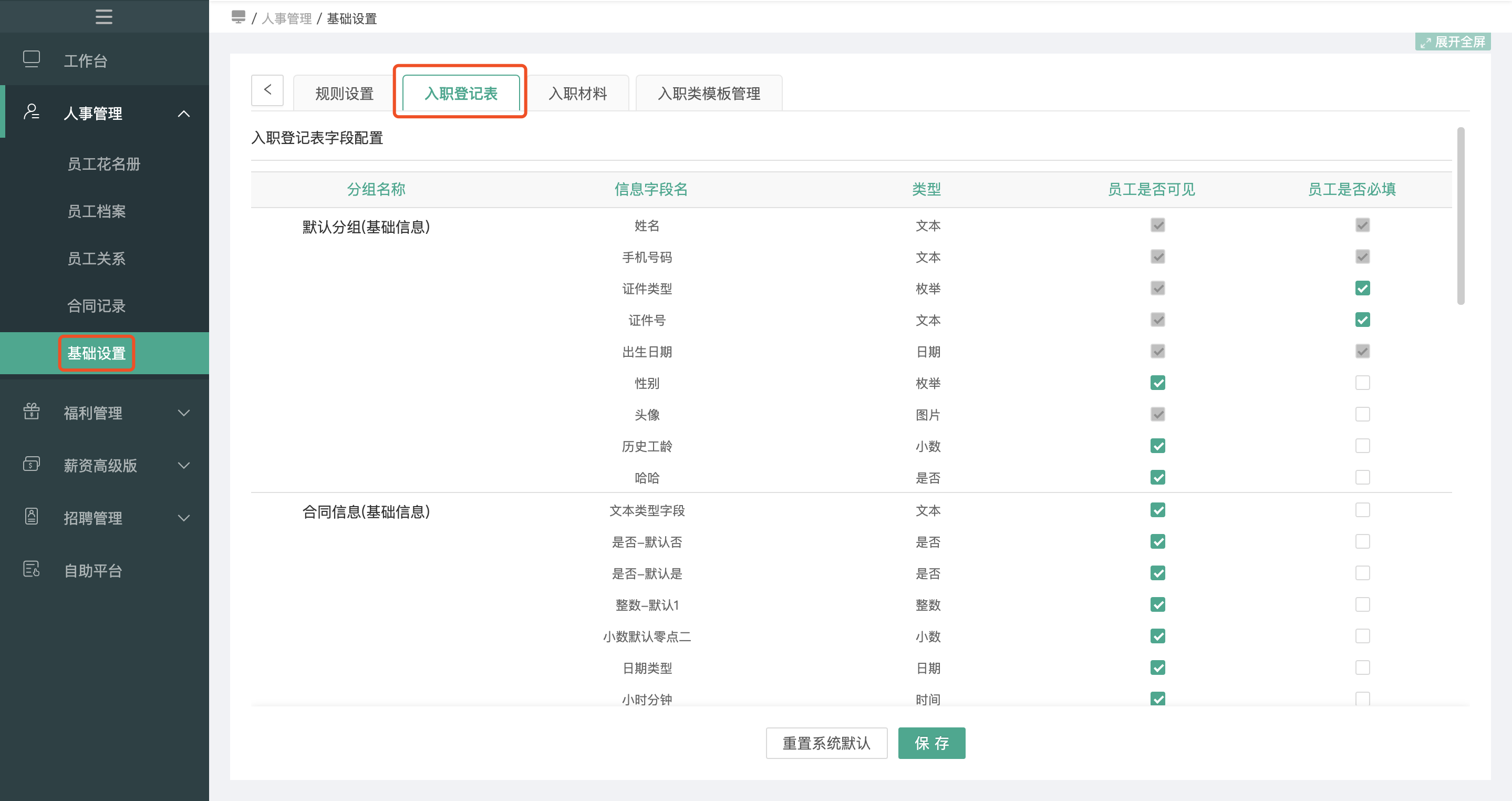The height and width of the screenshot is (801, 1512).
Task: Click the 姓名 visible checkbox
Action: 1157,225
